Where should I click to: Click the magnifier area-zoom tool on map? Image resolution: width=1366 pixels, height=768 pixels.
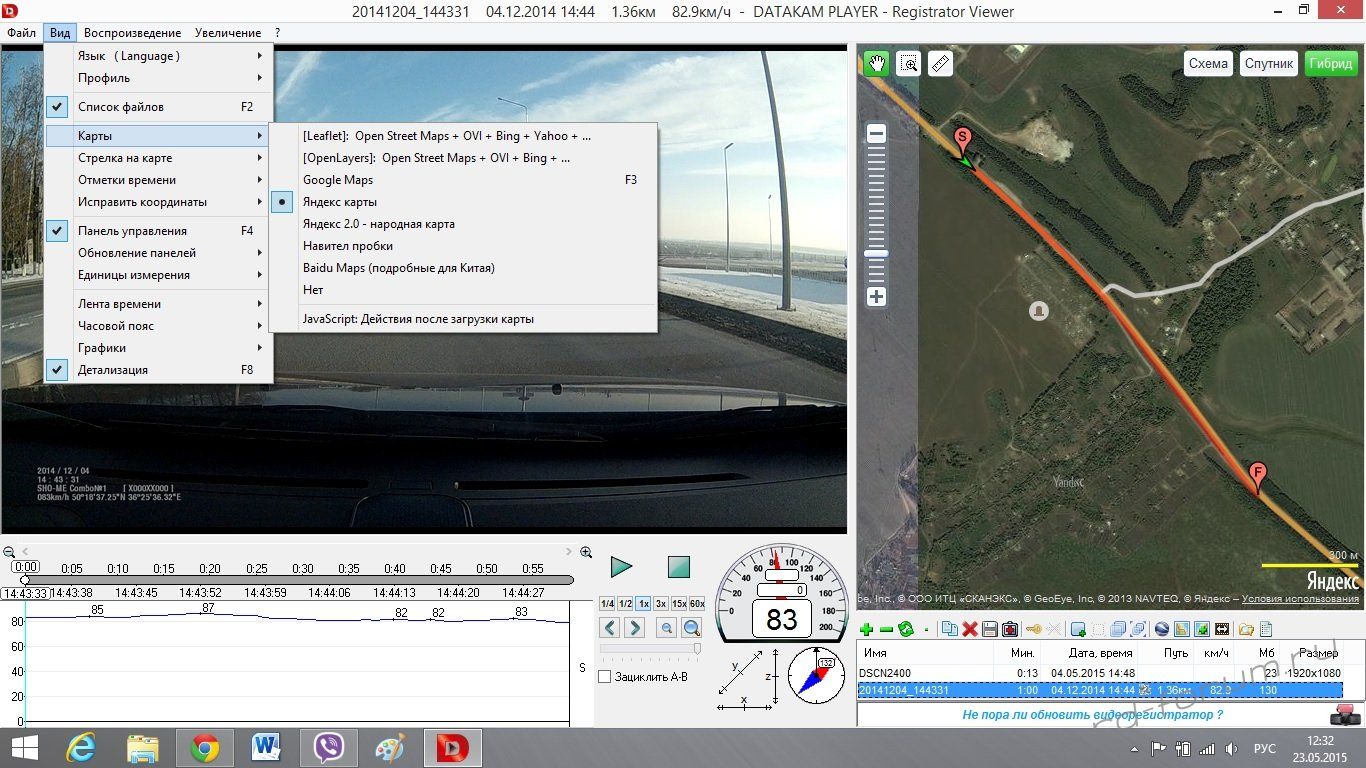(x=908, y=64)
